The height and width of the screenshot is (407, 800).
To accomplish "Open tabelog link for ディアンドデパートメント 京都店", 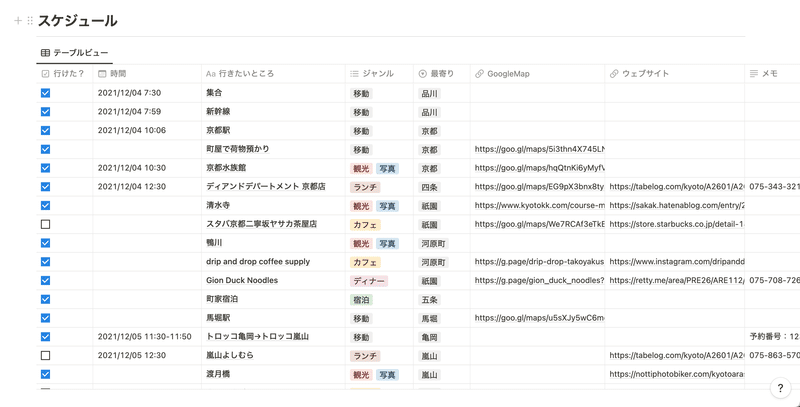I will 677,187.
